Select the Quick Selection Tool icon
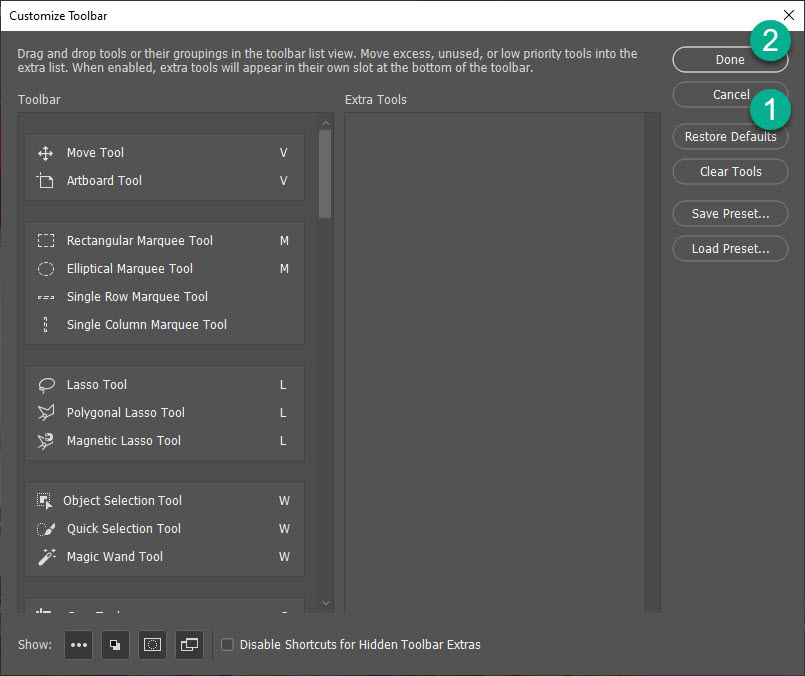The height and width of the screenshot is (676, 805). tap(45, 529)
